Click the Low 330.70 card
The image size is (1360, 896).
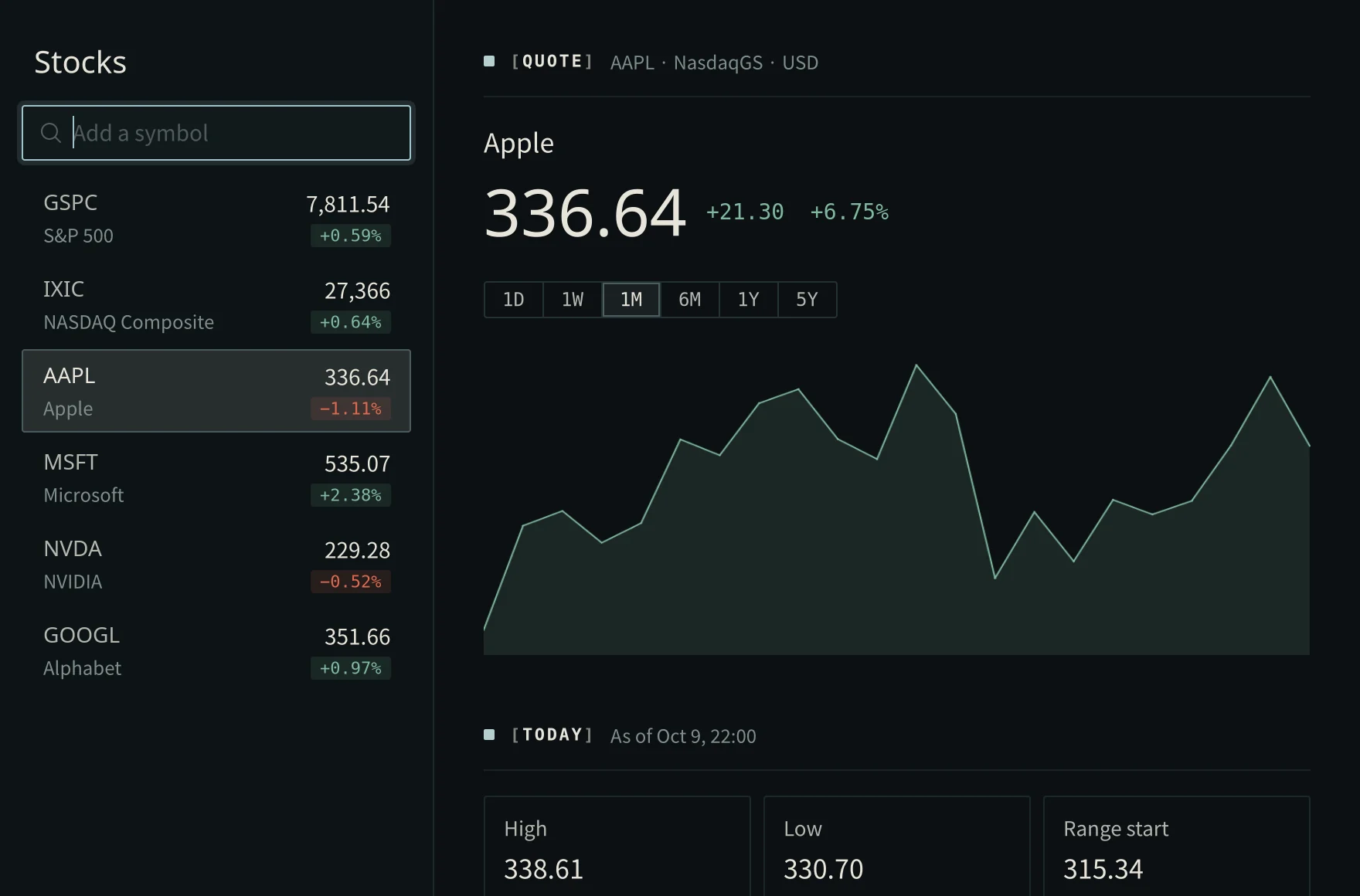897,846
